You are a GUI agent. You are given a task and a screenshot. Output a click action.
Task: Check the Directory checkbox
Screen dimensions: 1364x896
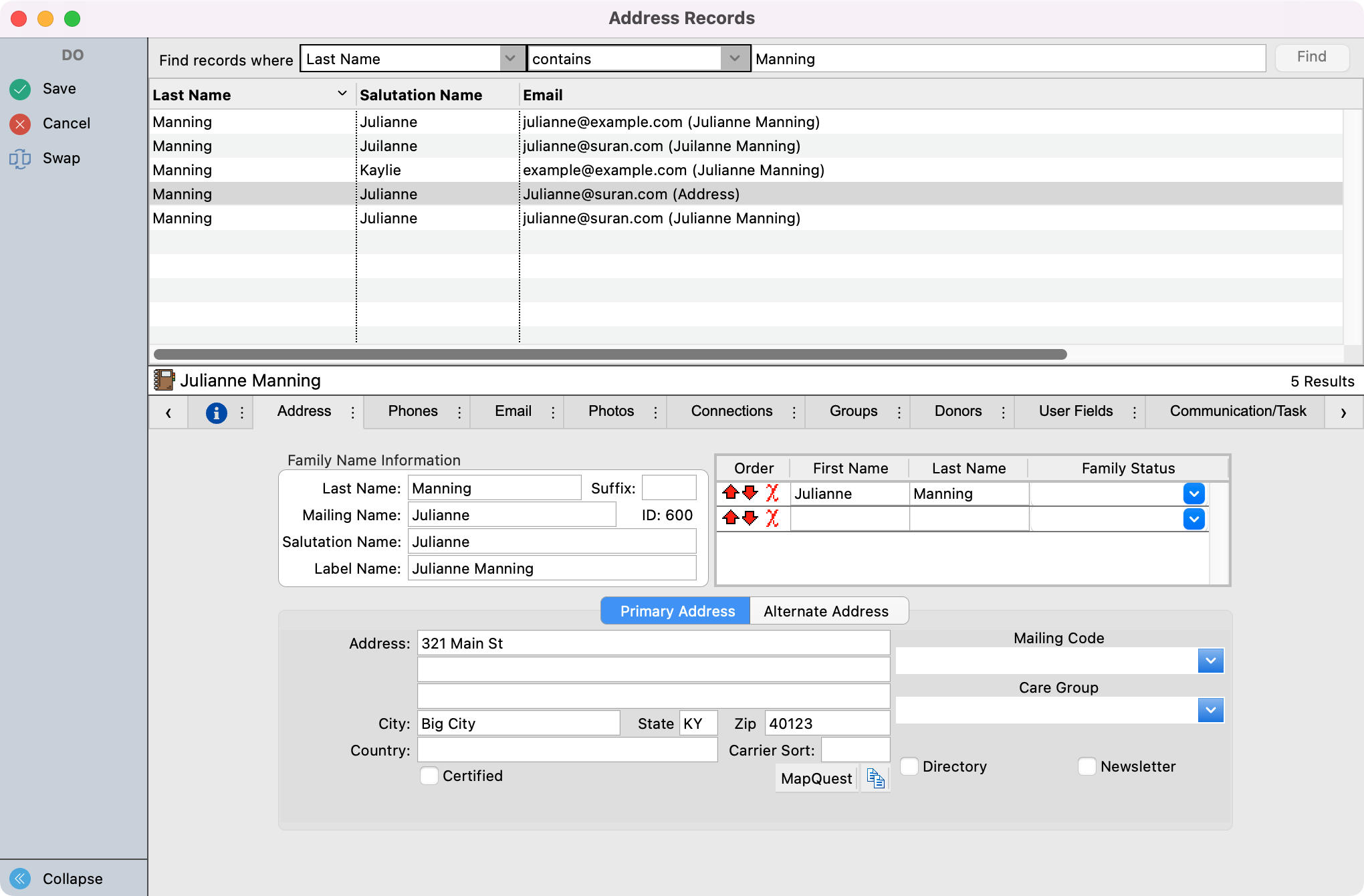coord(909,766)
